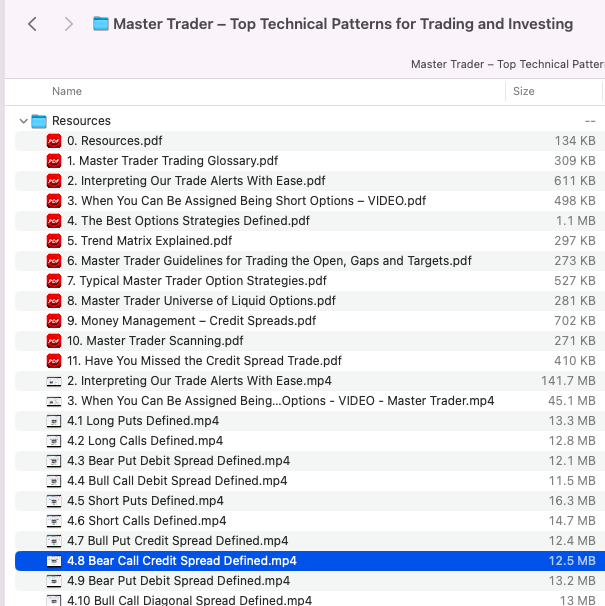Click the PDF icon of the Trade Alerts With Ease.pdf file
Viewport: 605px width, 606px height.
click(x=54, y=181)
